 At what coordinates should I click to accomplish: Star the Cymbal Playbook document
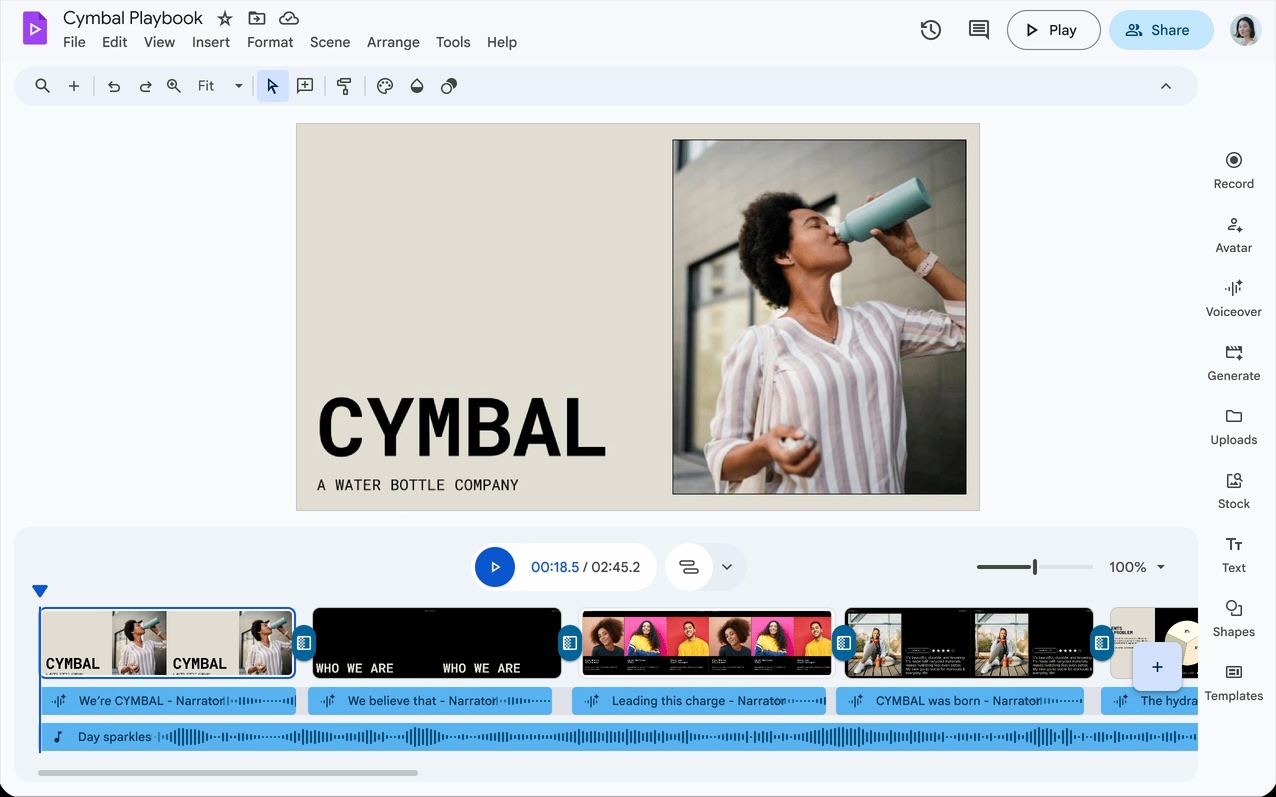pyautogui.click(x=225, y=18)
